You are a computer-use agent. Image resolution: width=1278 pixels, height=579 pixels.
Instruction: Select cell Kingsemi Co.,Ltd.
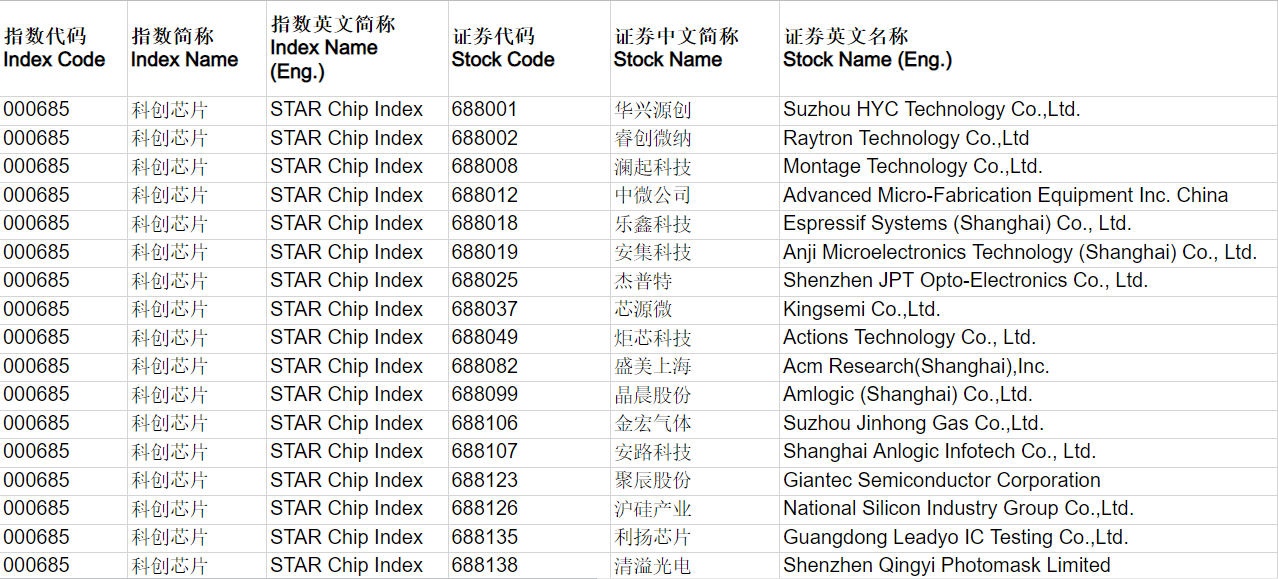[x=1029, y=309]
